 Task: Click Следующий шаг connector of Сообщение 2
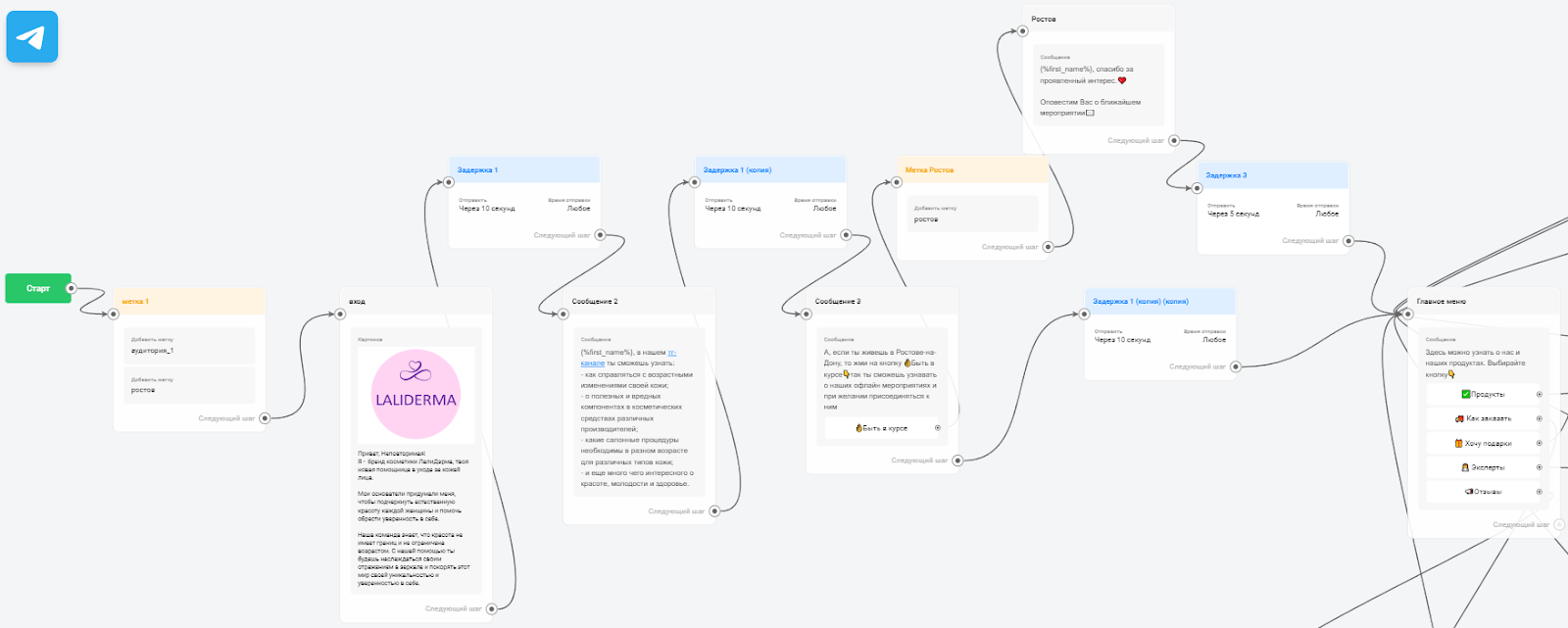[x=714, y=510]
